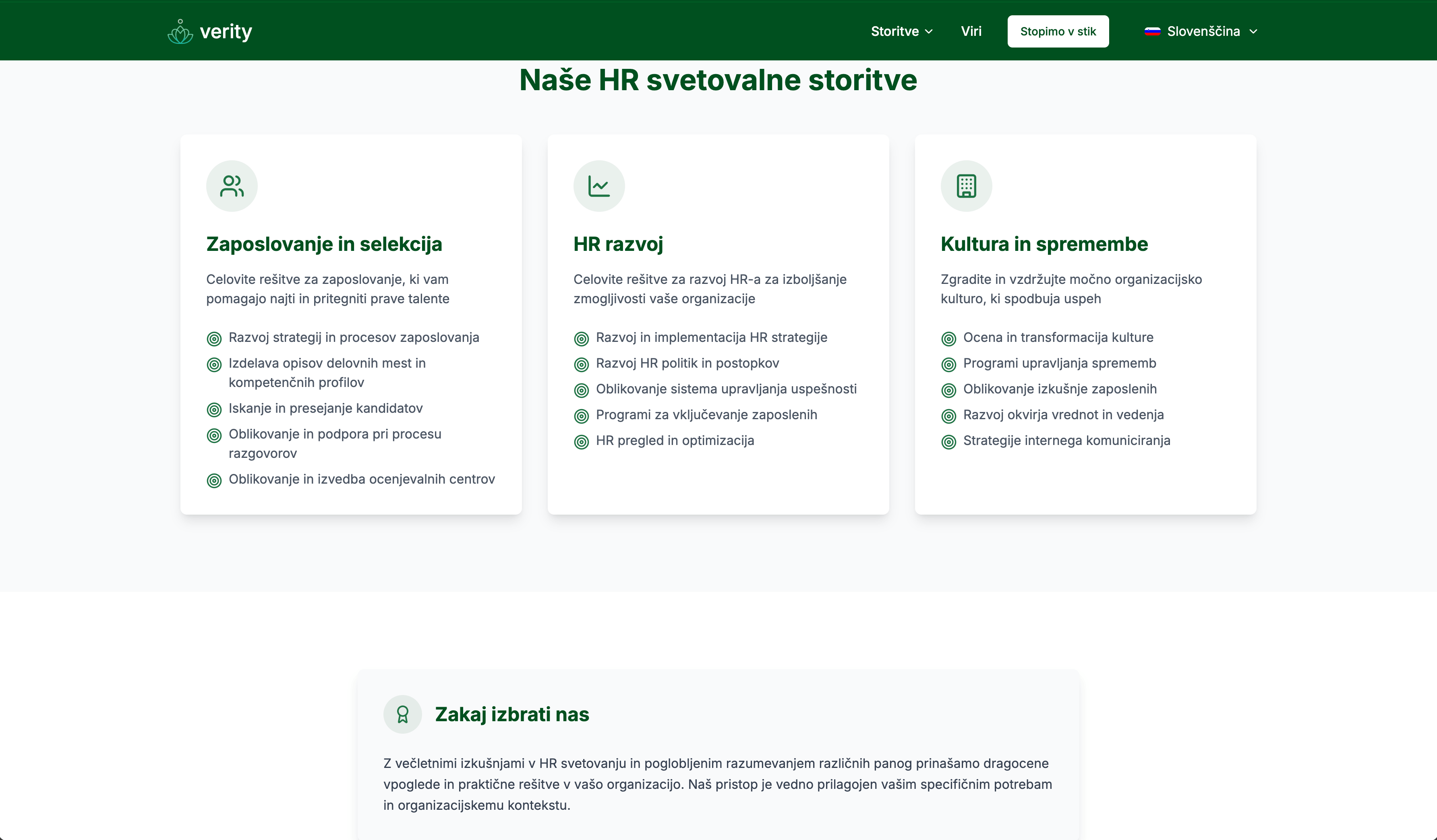Click the chevron arrow next to Slovenščina
The width and height of the screenshot is (1437, 840).
click(1253, 31)
